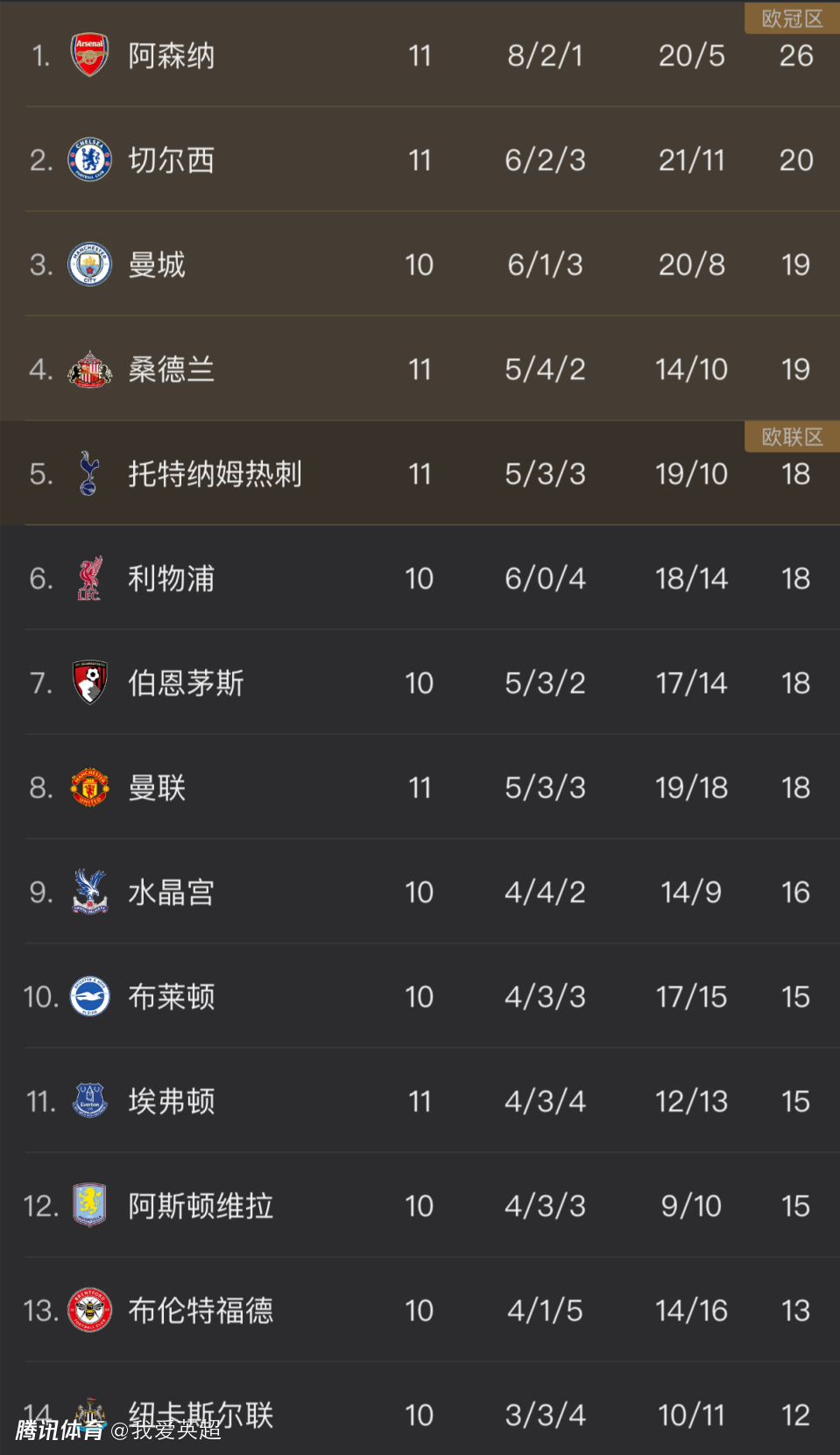Click the Tottenham Hotspur crest
The height and width of the screenshot is (1455, 840).
(89, 474)
